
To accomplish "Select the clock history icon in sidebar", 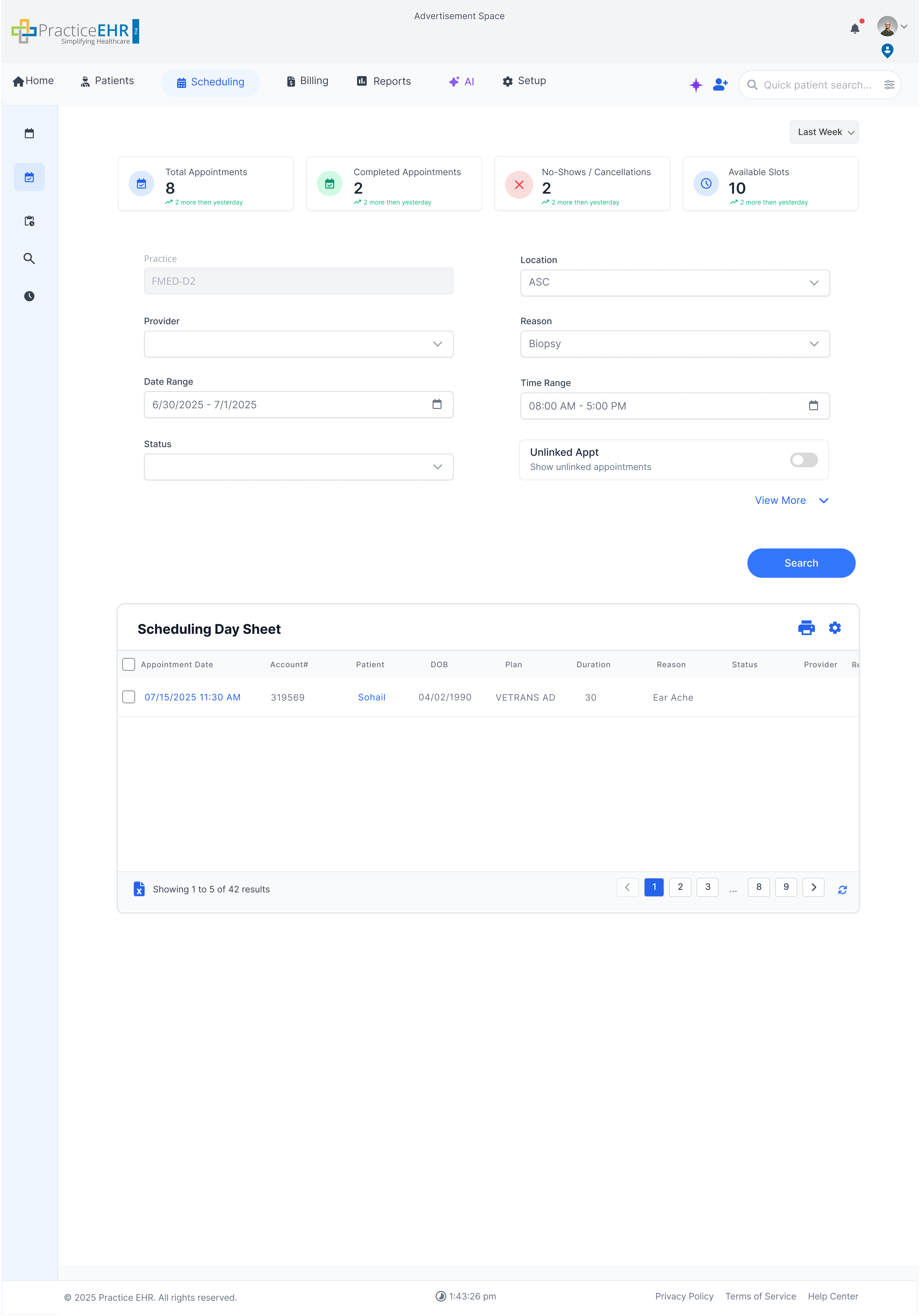I will 29,296.
